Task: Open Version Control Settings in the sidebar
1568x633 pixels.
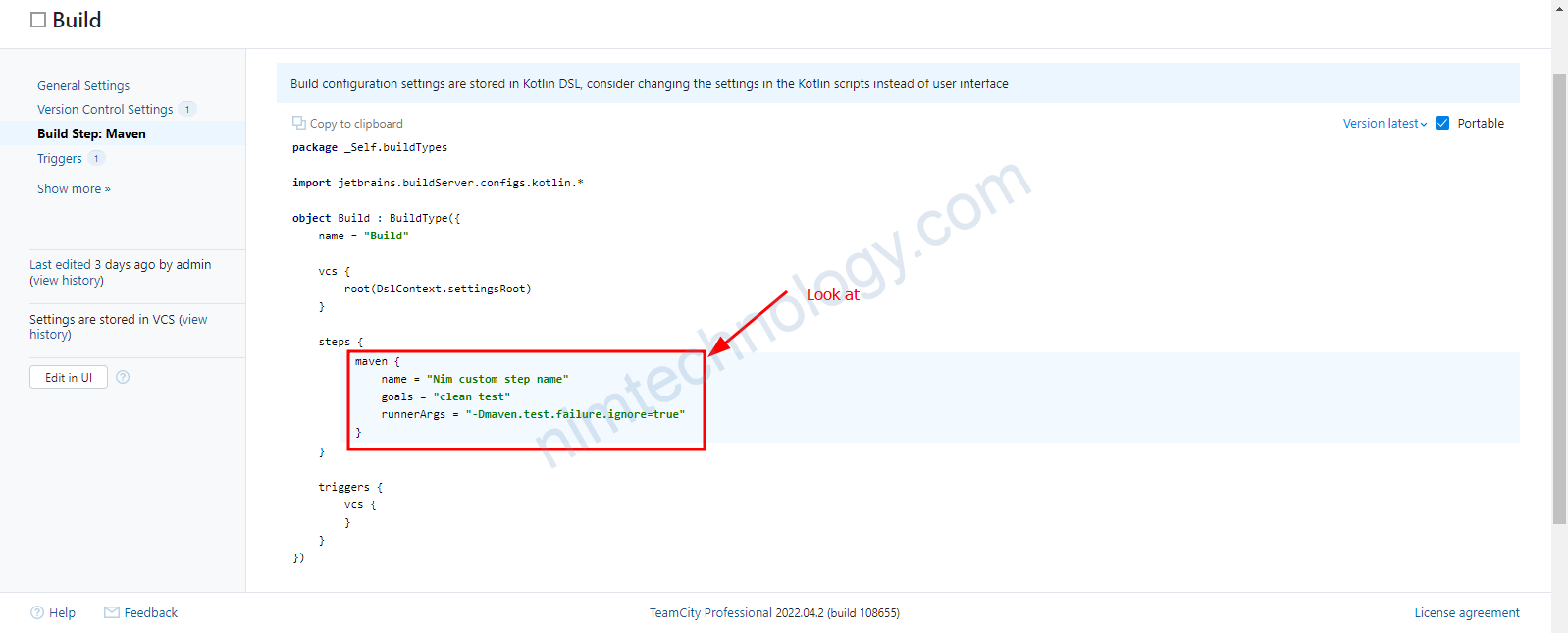Action: (x=105, y=109)
